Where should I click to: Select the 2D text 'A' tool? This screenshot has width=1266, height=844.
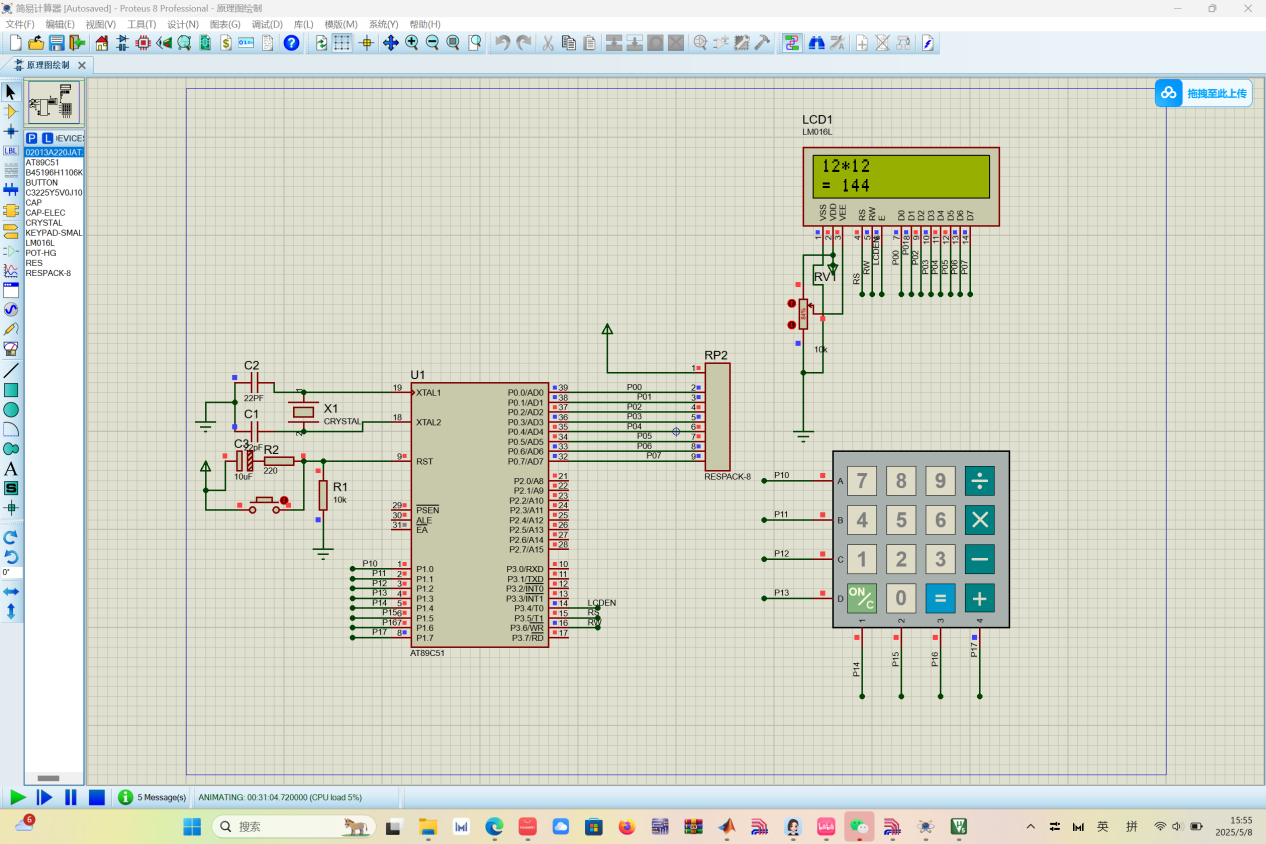(x=11, y=468)
